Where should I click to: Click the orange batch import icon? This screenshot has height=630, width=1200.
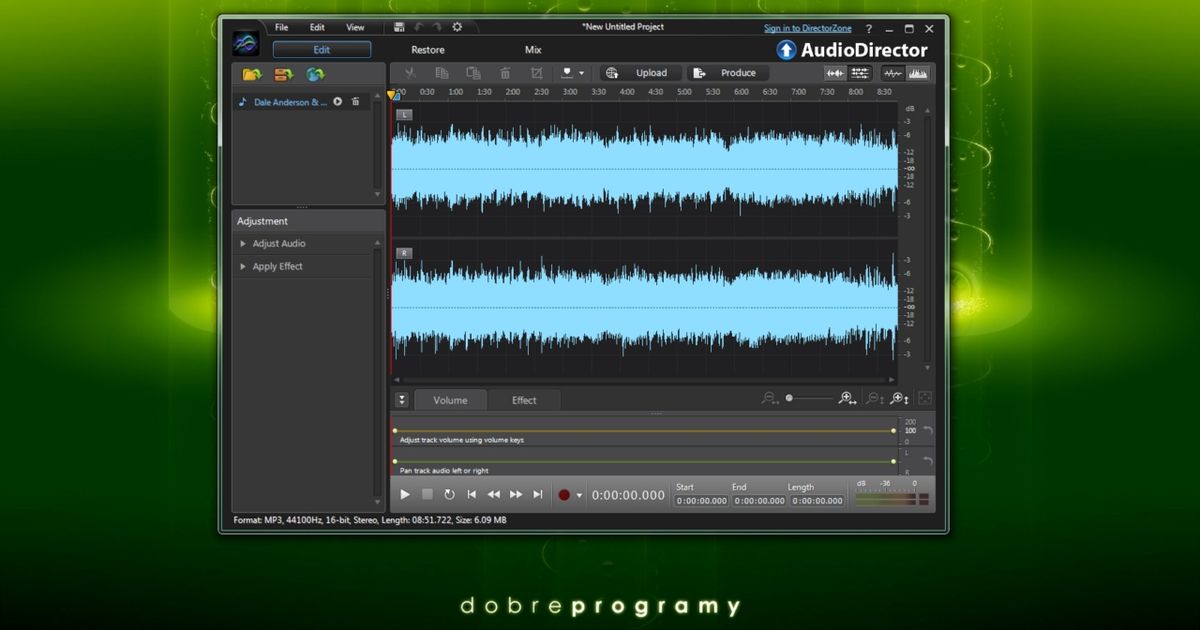(283, 74)
